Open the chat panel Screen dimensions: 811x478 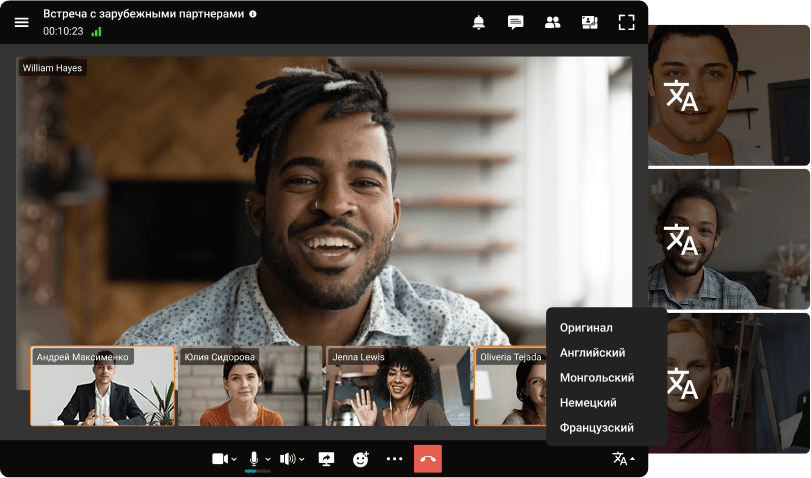[515, 22]
